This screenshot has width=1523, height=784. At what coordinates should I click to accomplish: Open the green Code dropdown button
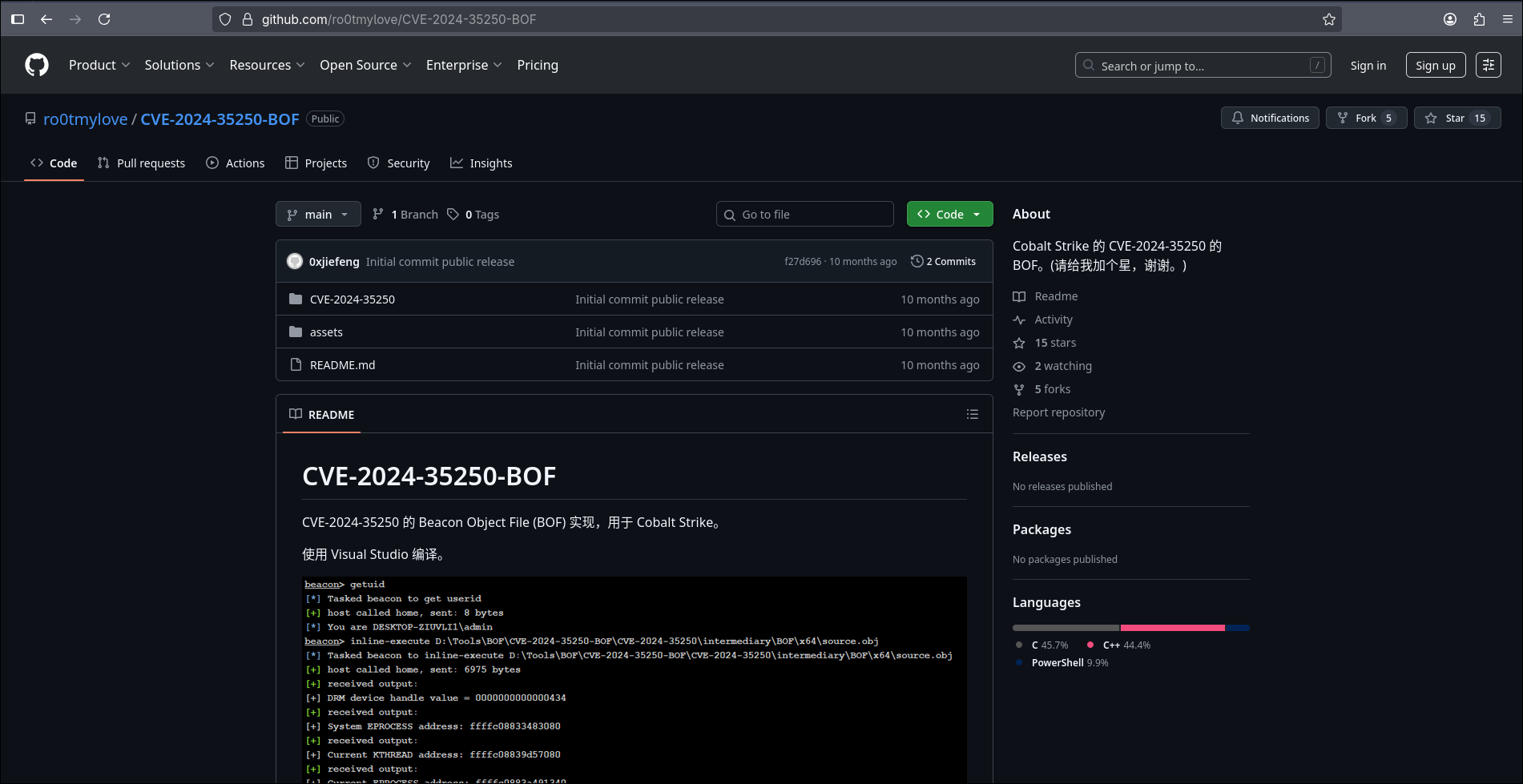pyautogui.click(x=949, y=214)
